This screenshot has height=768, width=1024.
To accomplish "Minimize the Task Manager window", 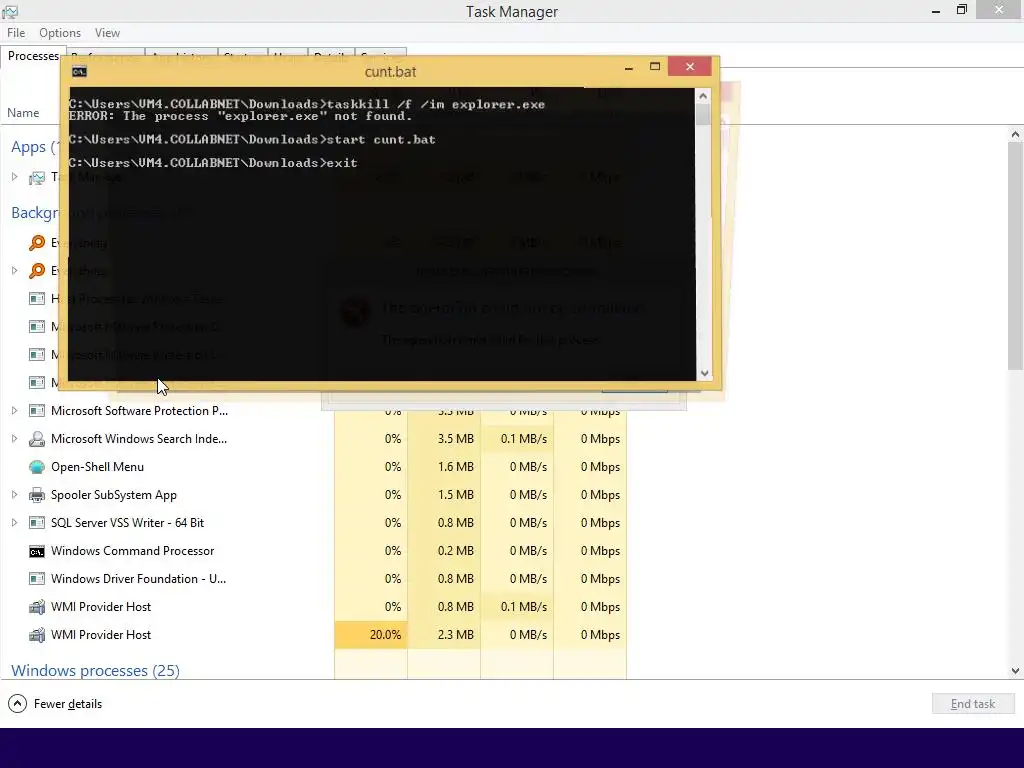I will pos(936,10).
